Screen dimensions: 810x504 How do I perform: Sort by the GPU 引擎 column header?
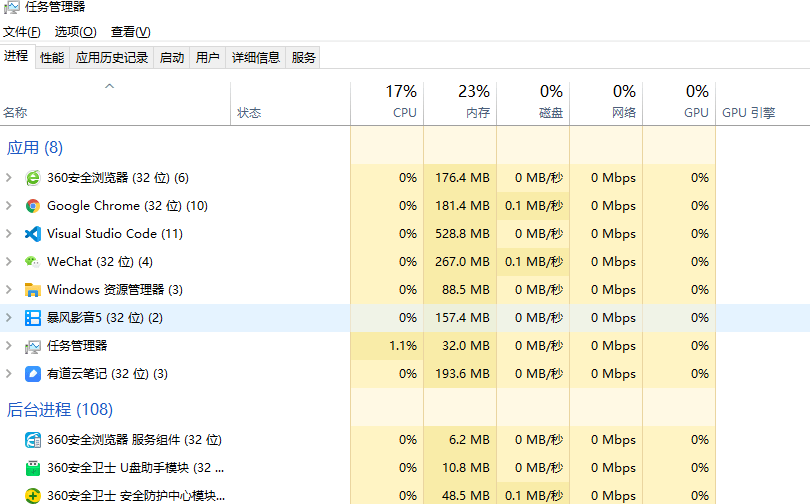(762, 103)
